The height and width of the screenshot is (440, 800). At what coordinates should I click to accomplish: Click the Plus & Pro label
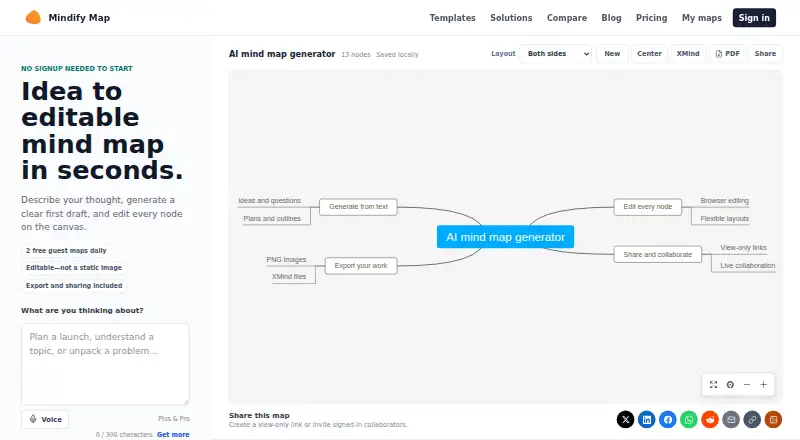[174, 419]
